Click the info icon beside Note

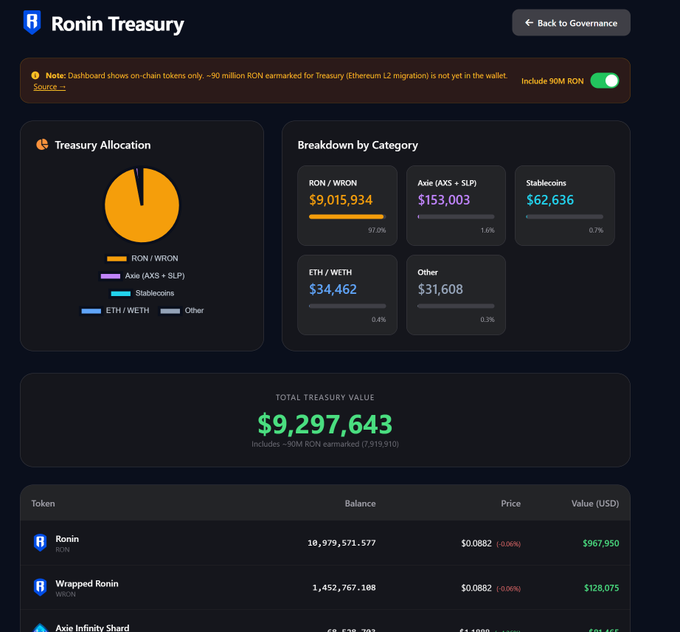pyautogui.click(x=35, y=75)
